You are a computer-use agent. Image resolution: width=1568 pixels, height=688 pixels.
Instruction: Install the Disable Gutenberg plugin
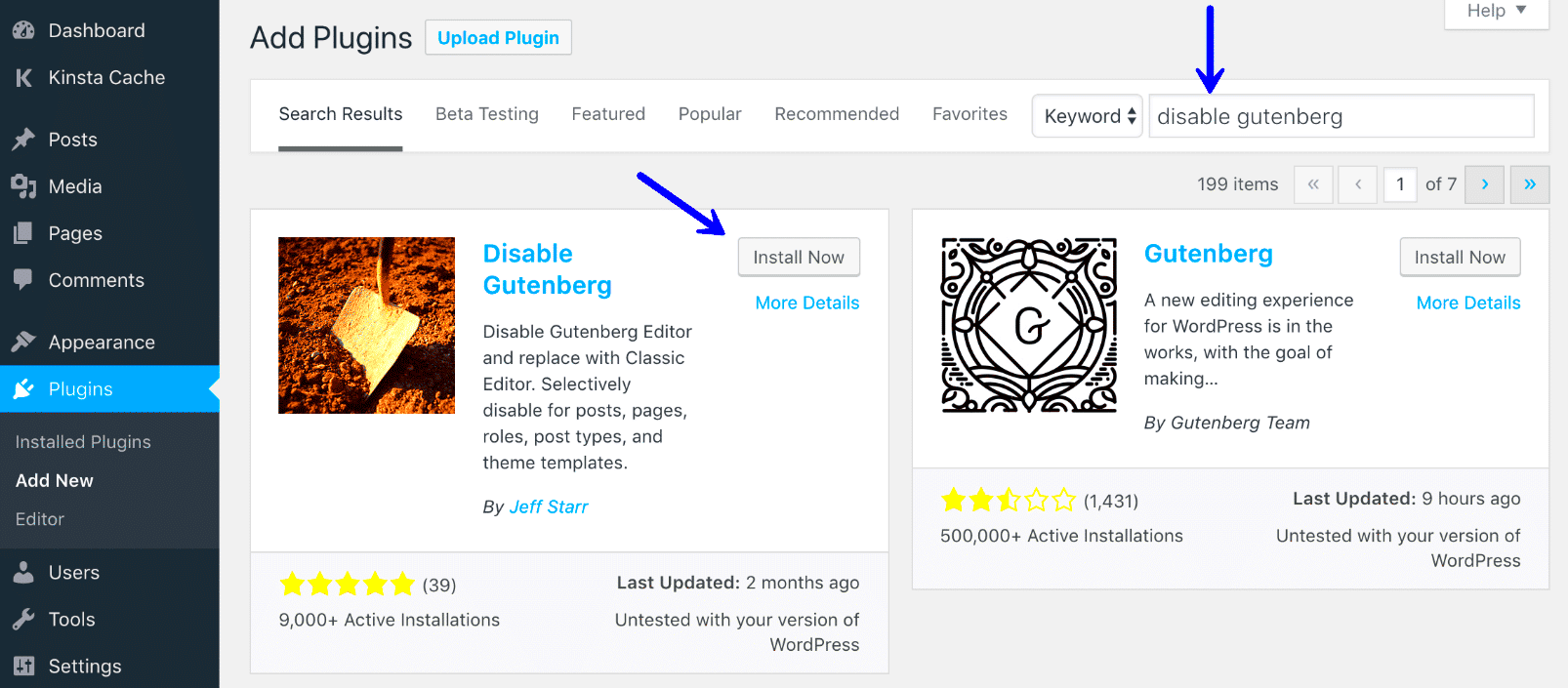[x=799, y=258]
